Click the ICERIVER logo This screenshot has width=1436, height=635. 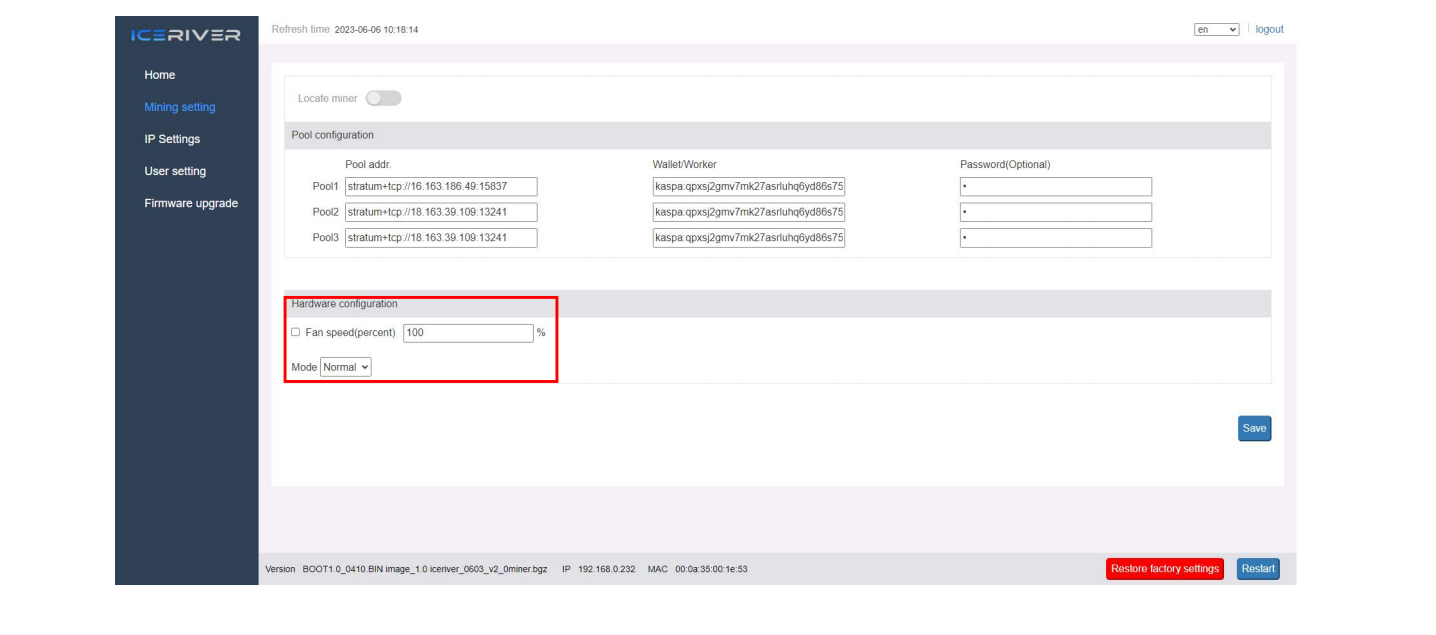pos(186,36)
